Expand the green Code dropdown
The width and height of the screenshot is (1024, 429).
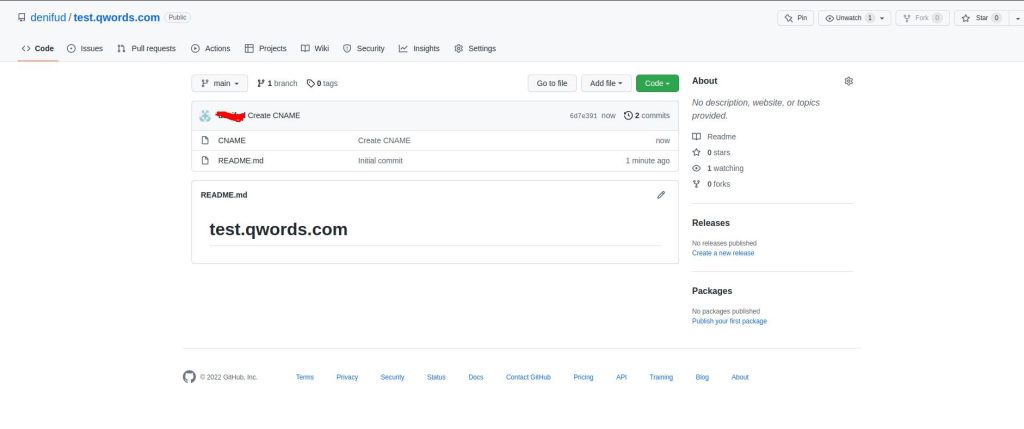(x=657, y=84)
